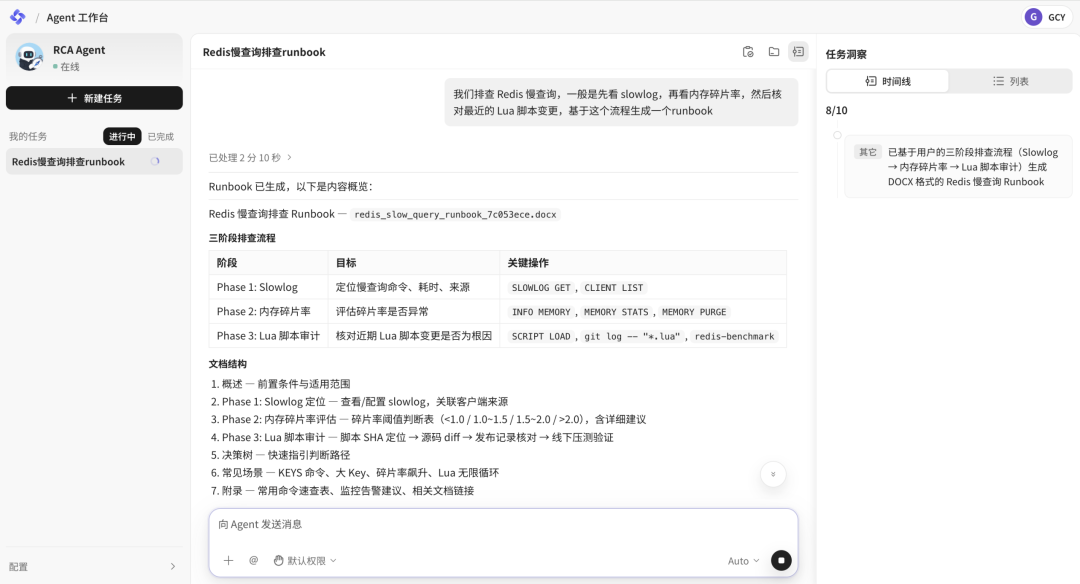
Task: Click list item 5. 决策树
Action: pyautogui.click(x=280, y=455)
